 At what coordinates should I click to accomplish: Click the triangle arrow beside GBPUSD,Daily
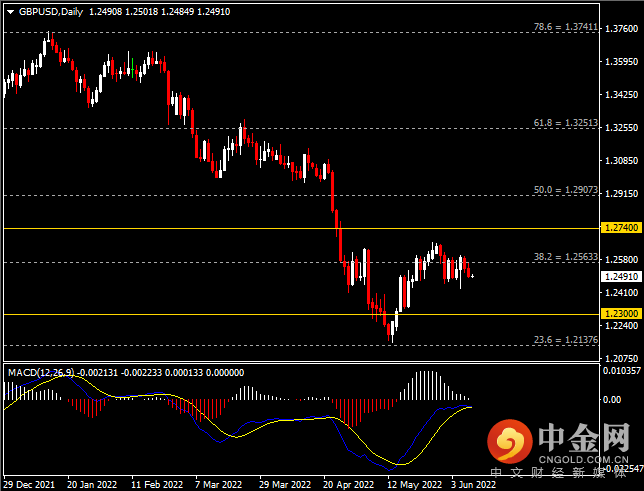coord(11,12)
